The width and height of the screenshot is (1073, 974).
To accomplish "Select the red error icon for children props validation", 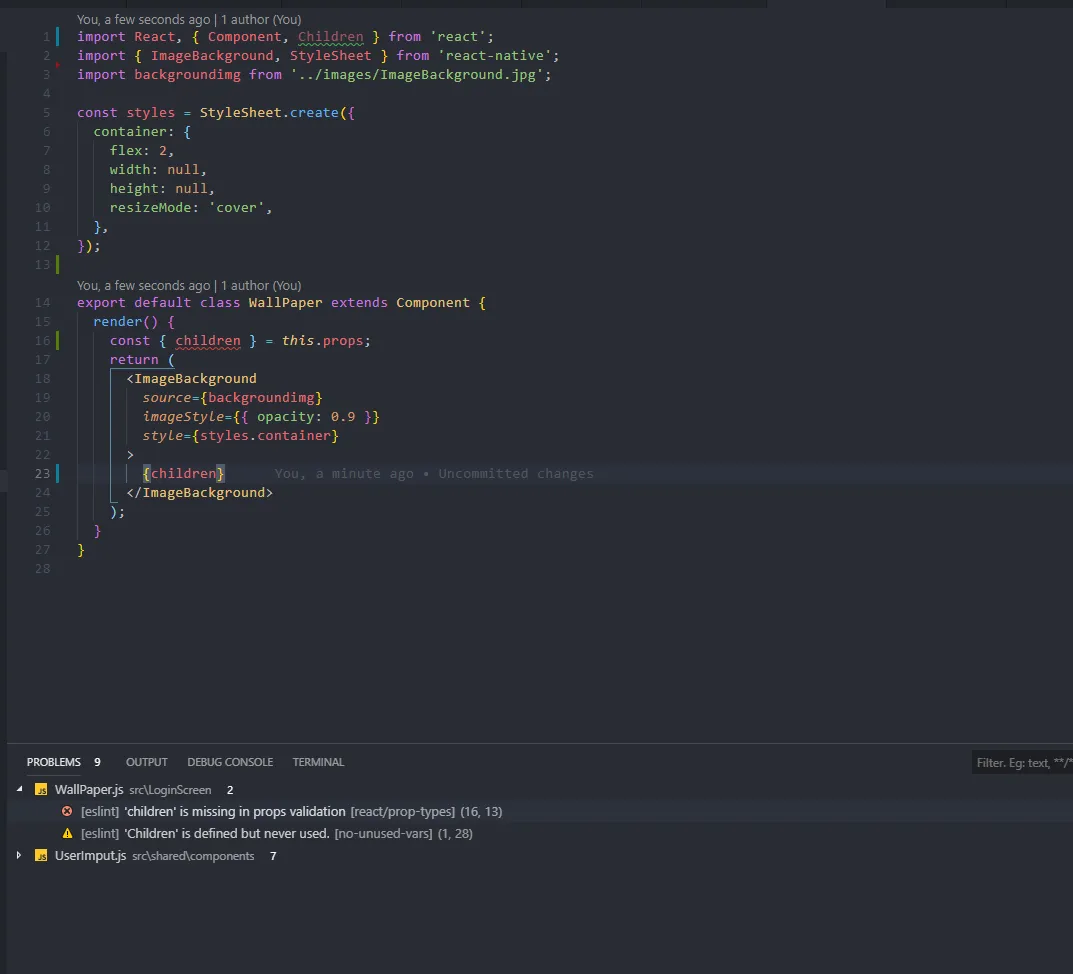I will pyautogui.click(x=67, y=811).
